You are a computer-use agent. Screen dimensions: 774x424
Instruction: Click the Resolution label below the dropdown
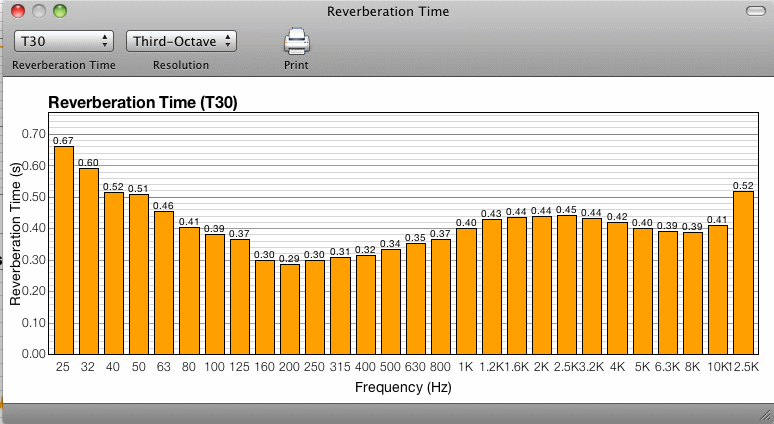[x=181, y=65]
